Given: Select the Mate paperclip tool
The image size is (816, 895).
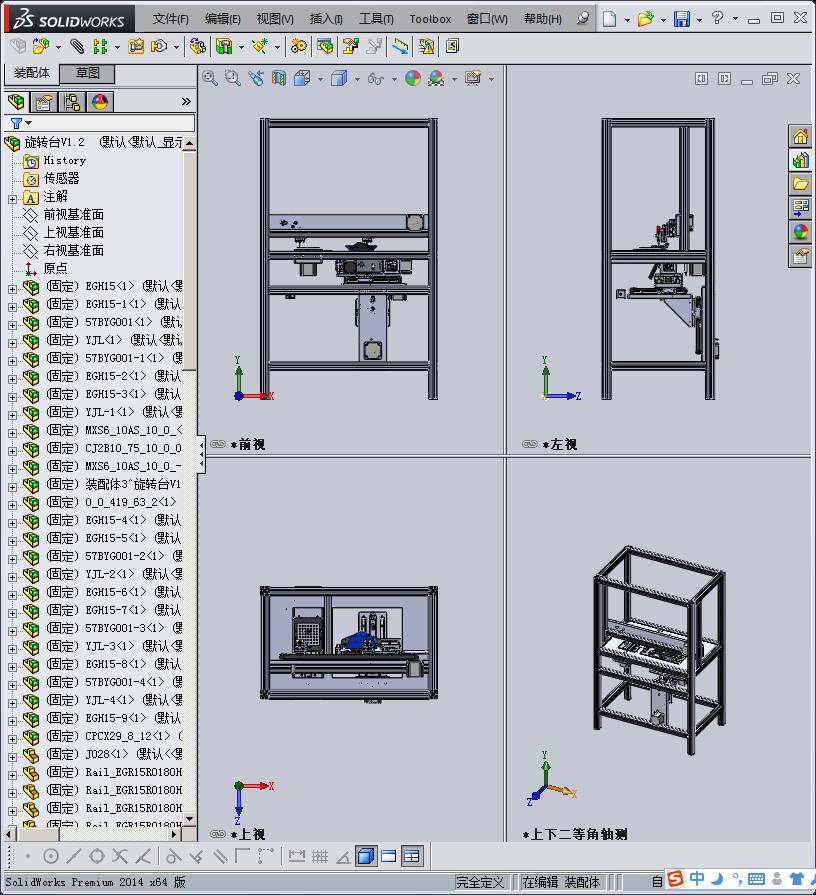Looking at the screenshot, I should pos(76,46).
